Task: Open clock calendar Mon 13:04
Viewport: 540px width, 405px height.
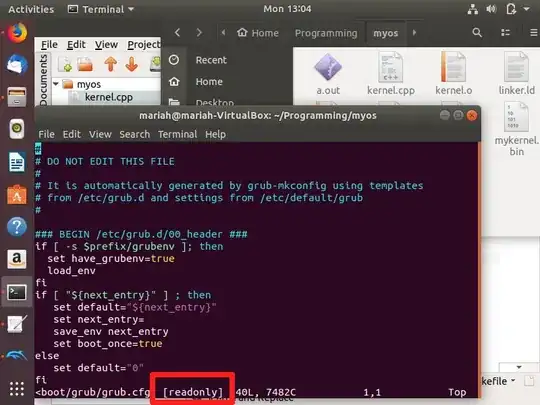Action: click(x=287, y=9)
